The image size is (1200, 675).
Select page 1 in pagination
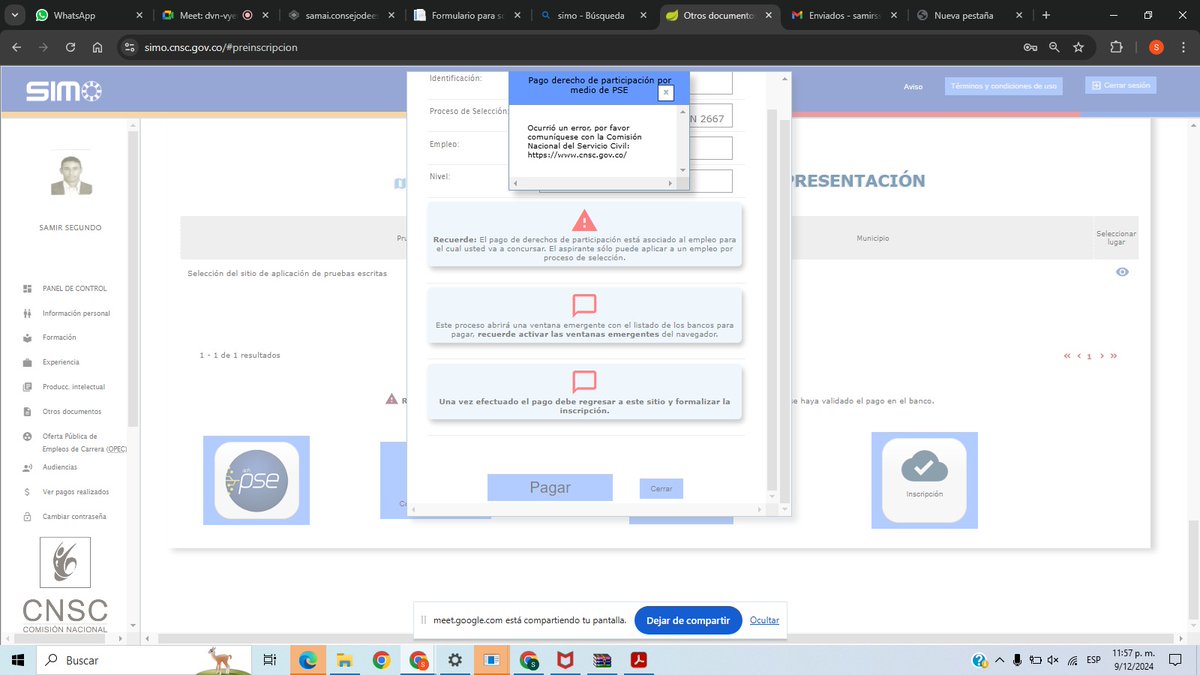coord(1089,355)
